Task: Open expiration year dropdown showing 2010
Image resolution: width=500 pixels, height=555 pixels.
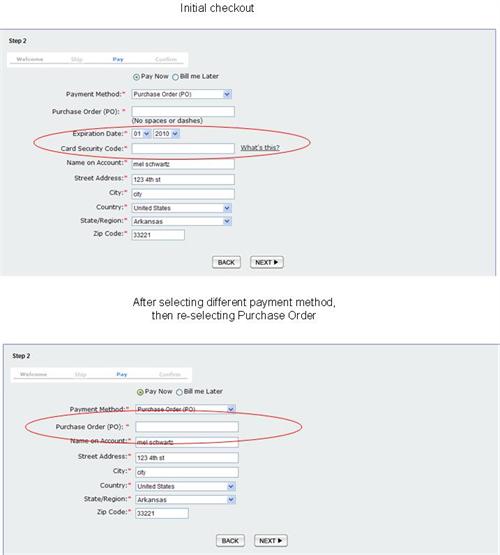Action: [x=166, y=134]
